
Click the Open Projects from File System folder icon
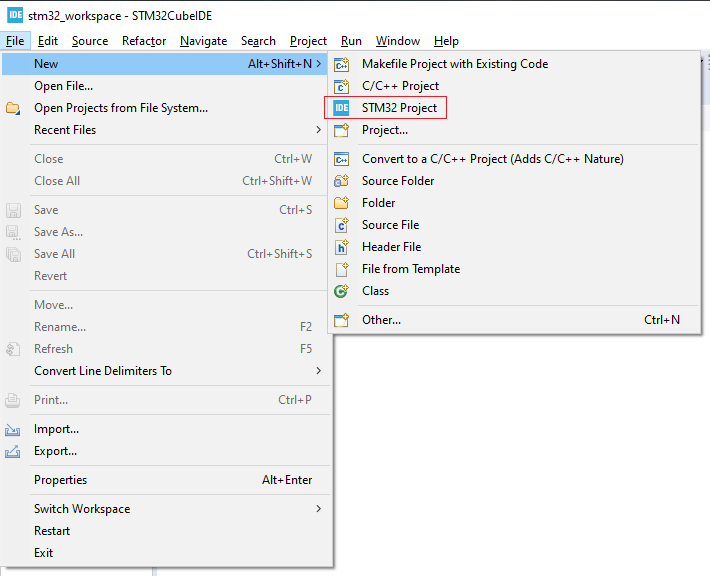click(13, 108)
